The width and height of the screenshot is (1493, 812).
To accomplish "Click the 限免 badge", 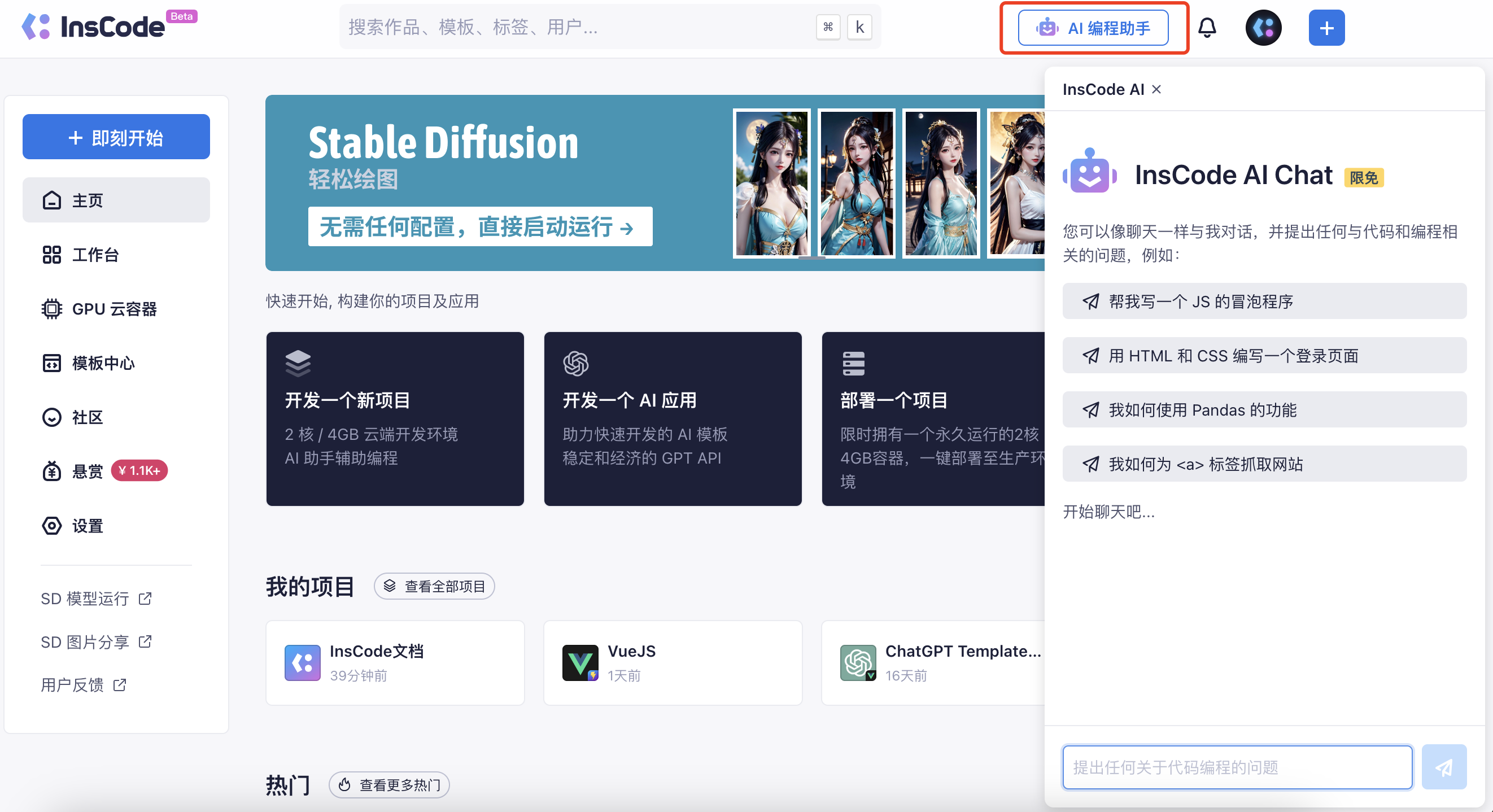I will click(1364, 177).
